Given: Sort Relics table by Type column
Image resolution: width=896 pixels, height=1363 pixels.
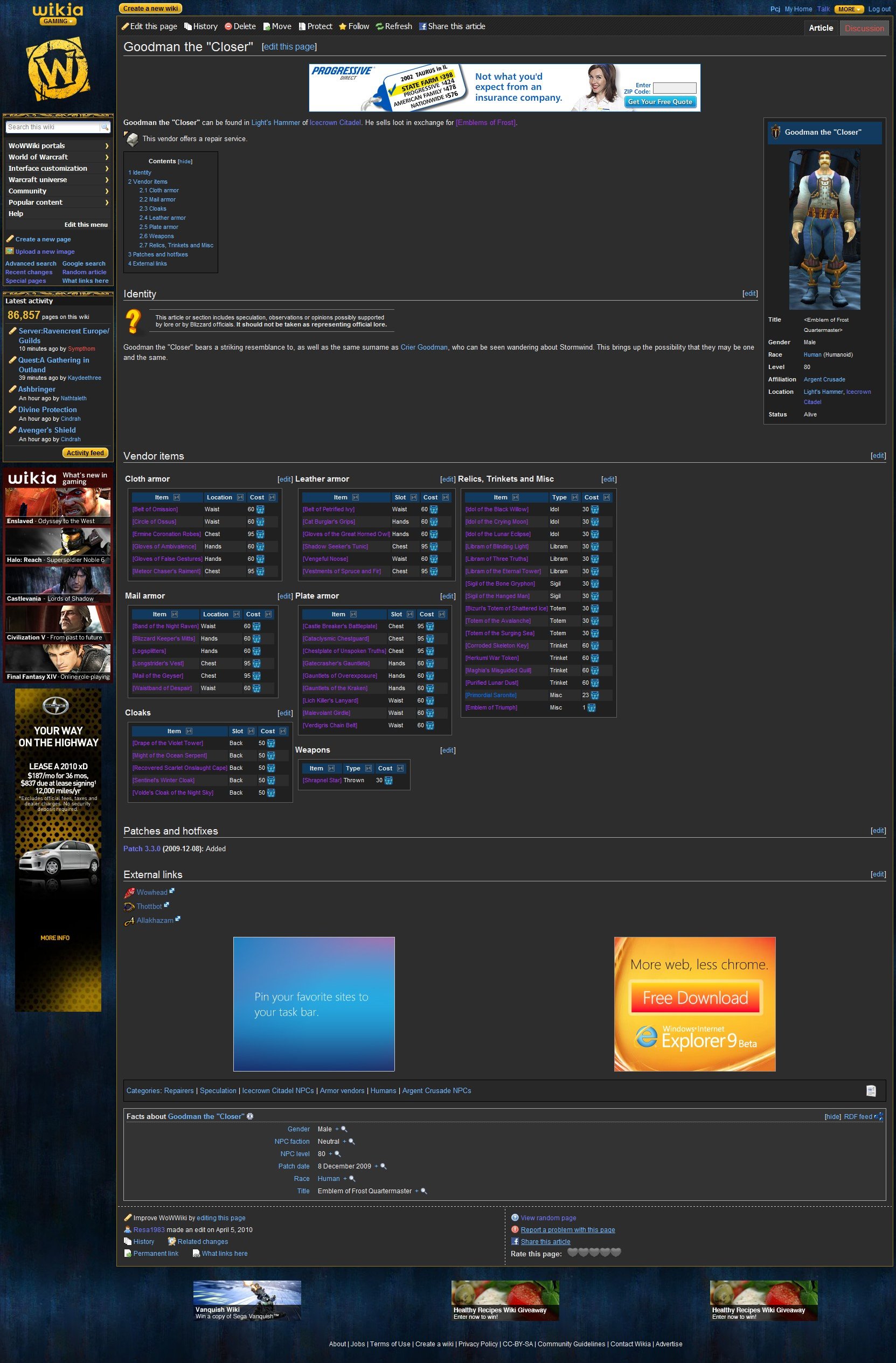Looking at the screenshot, I should (574, 497).
